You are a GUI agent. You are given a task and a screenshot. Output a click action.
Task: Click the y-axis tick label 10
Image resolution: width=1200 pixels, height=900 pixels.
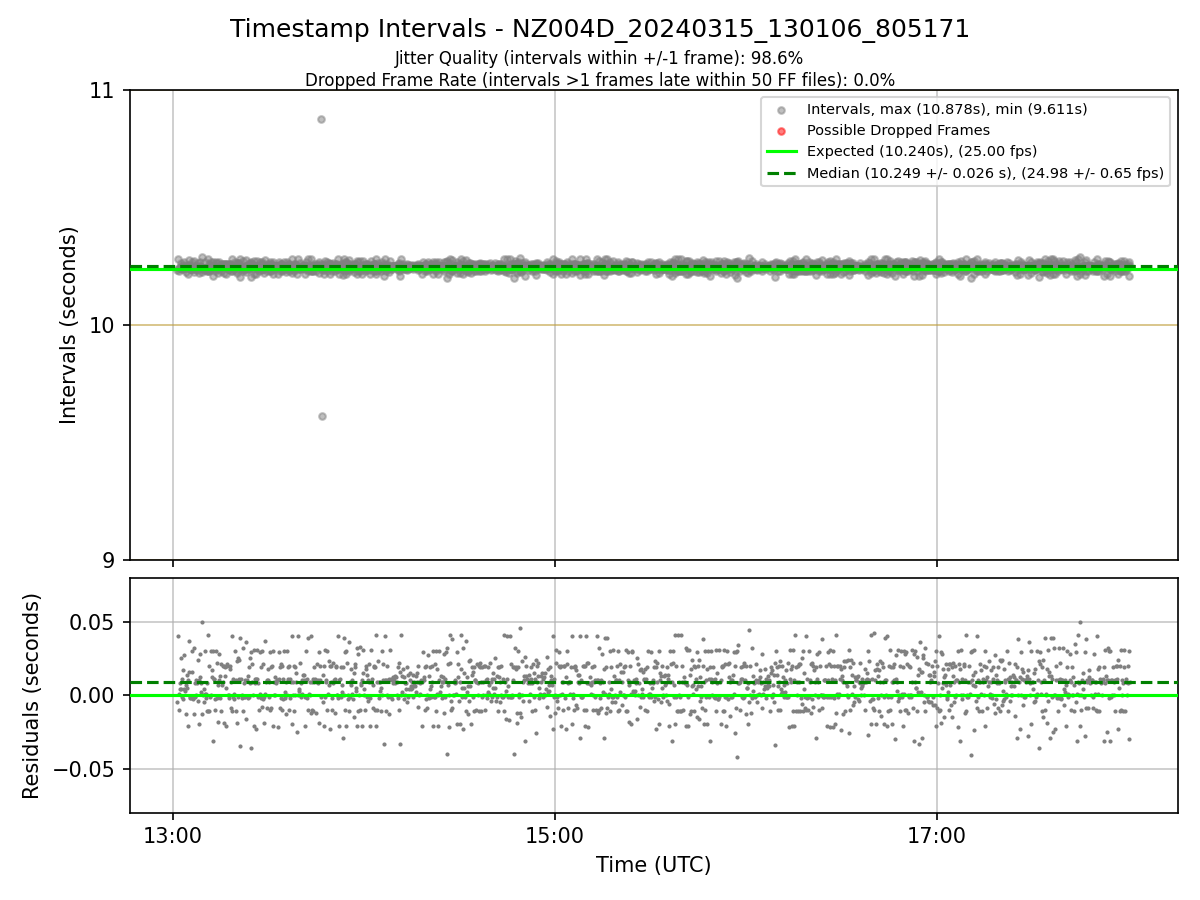[x=104, y=325]
